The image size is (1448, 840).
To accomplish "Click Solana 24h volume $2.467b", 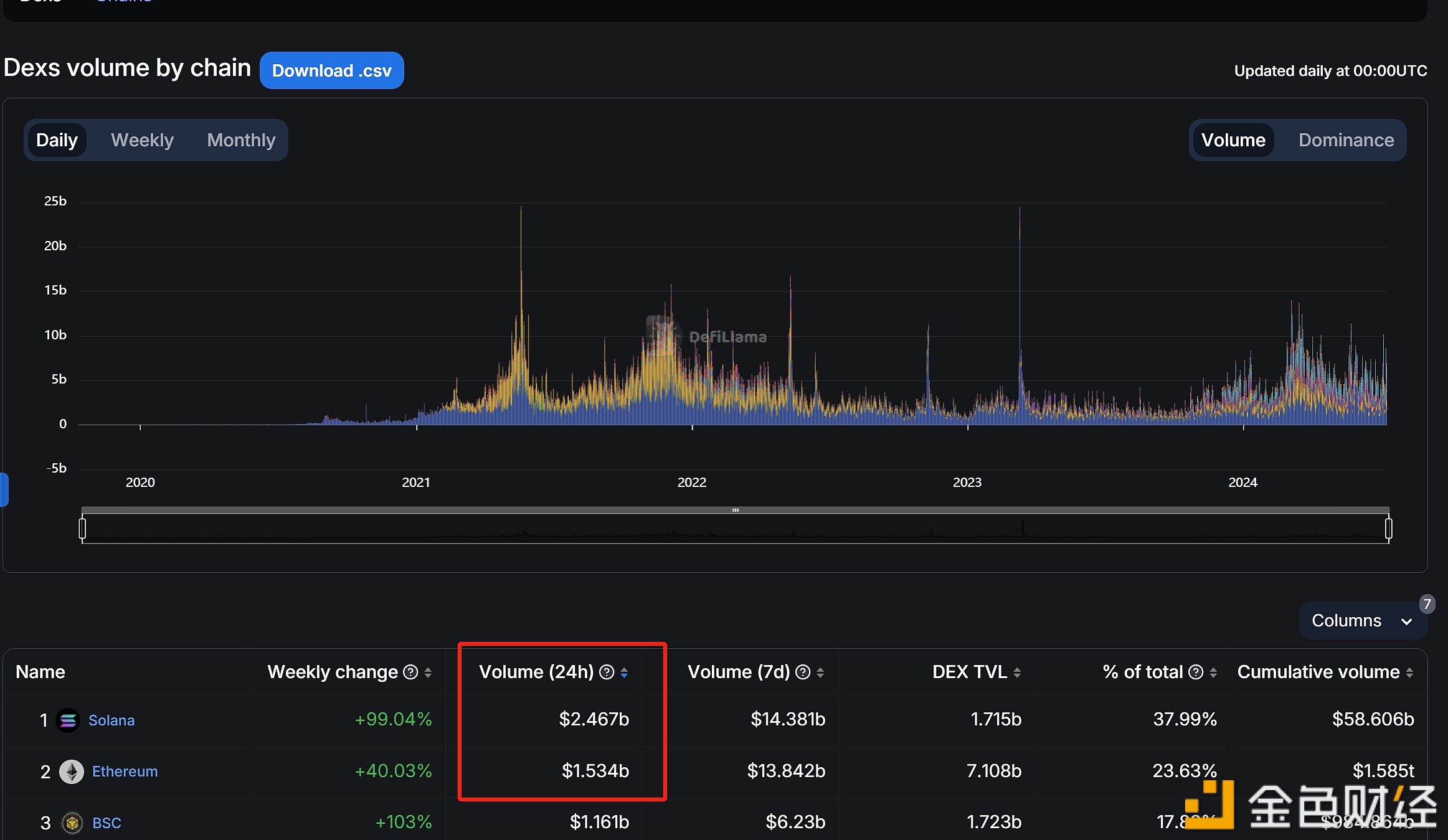I will (x=594, y=719).
